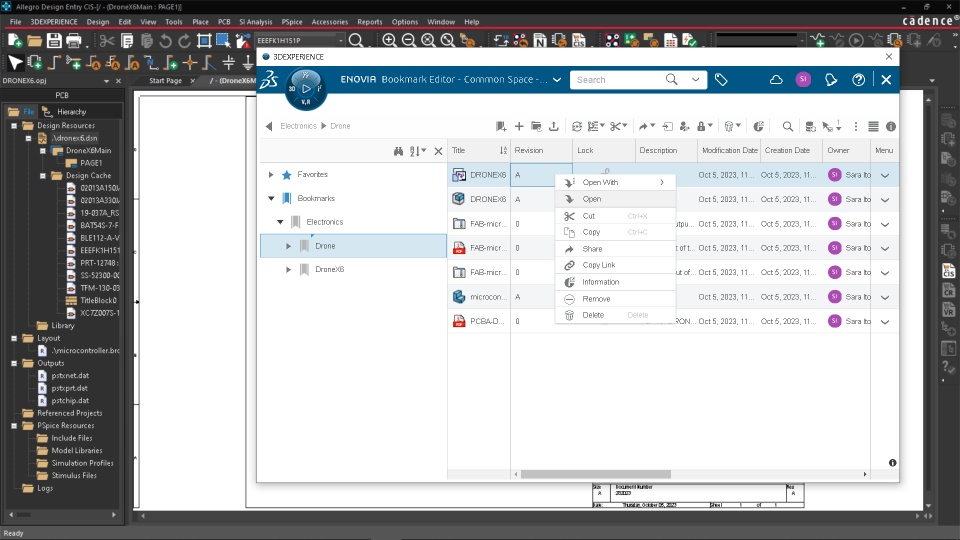Collapse the Bookmarks tree node
Viewport: 960px width, 540px height.
click(x=271, y=198)
